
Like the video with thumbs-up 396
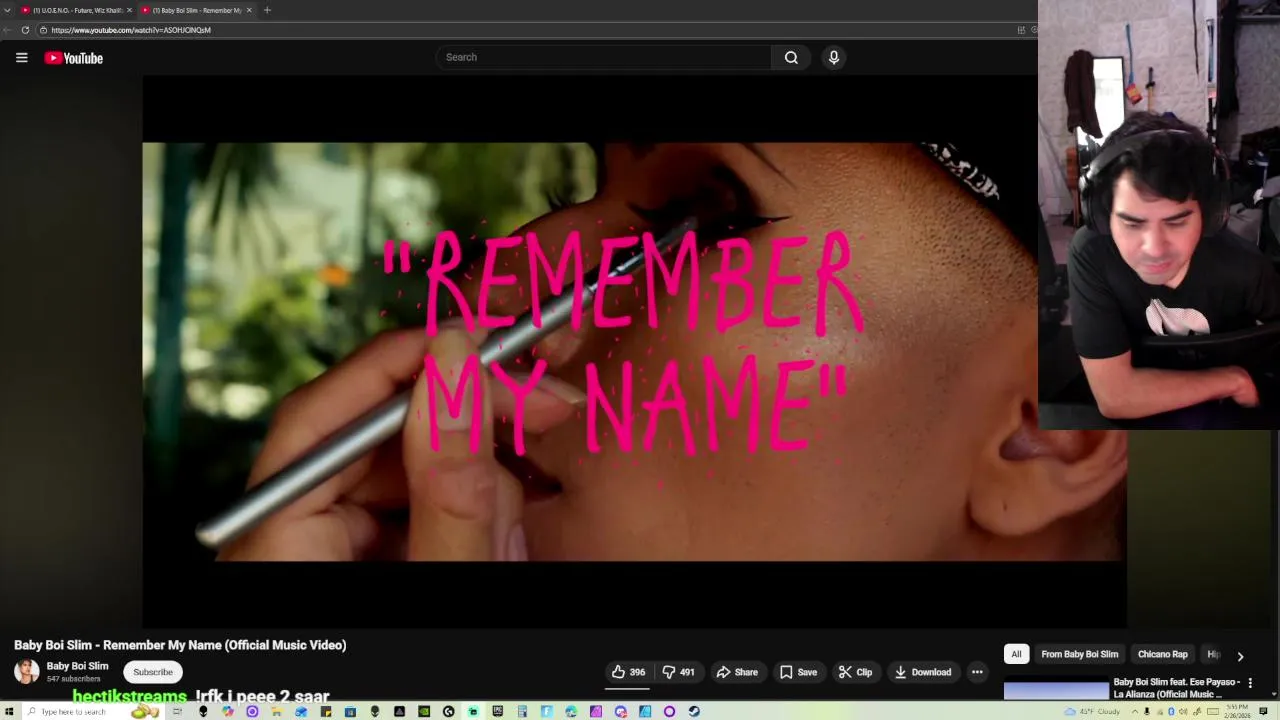point(629,672)
